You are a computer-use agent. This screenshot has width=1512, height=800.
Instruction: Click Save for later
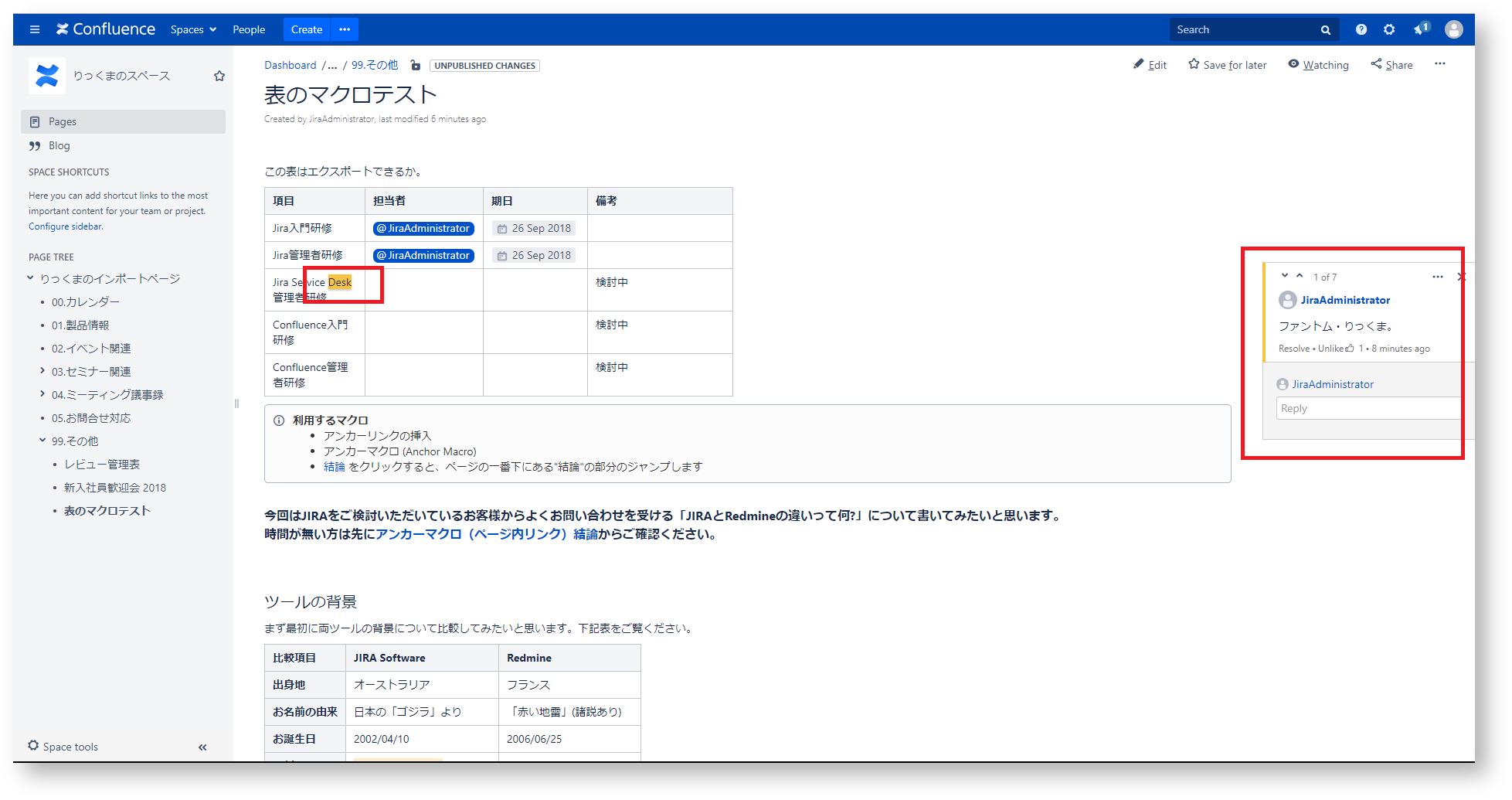1228,65
